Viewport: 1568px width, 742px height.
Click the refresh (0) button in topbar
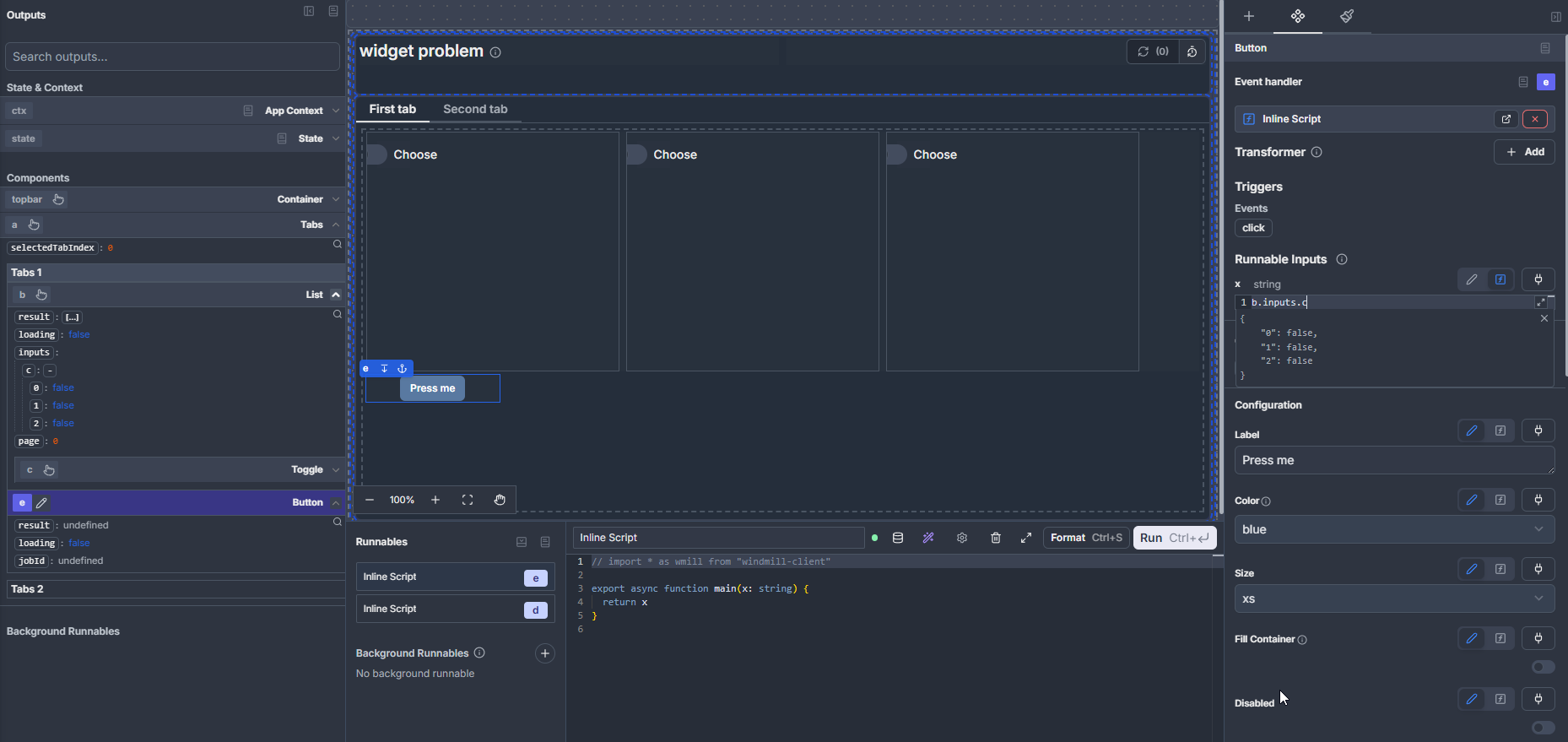point(1153,51)
